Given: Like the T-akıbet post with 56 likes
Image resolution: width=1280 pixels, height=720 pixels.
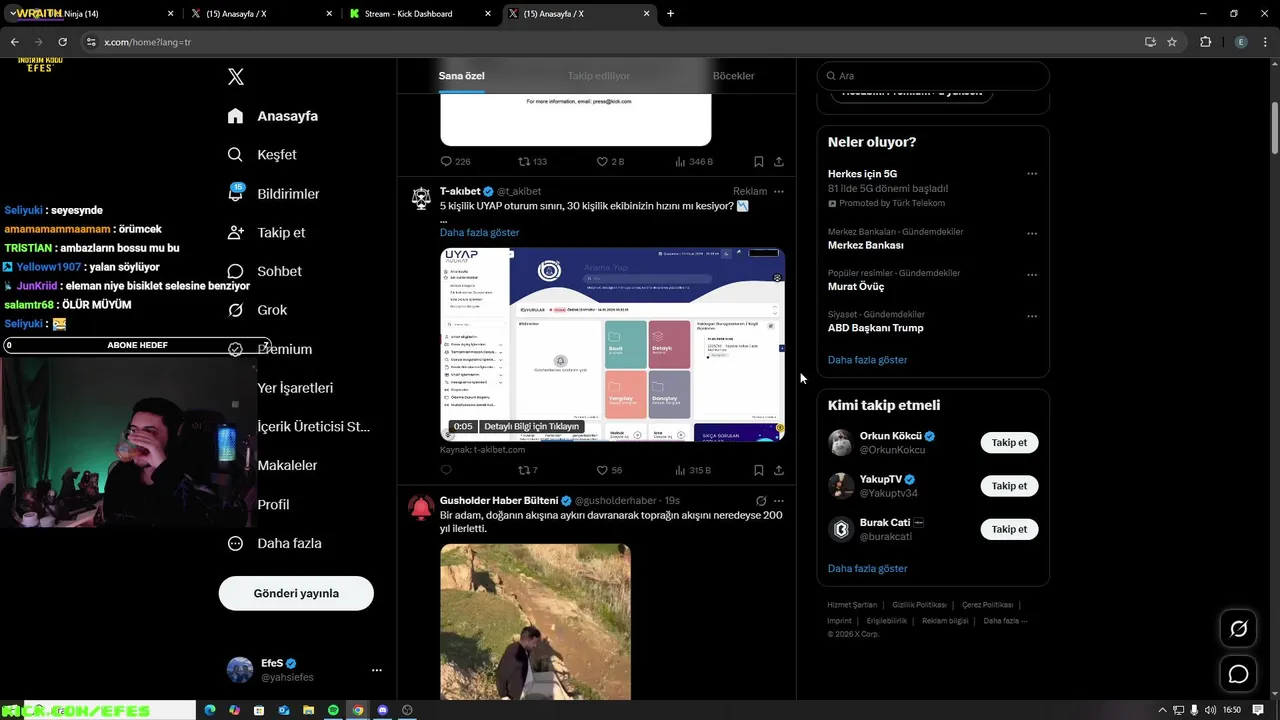Looking at the screenshot, I should [609, 470].
